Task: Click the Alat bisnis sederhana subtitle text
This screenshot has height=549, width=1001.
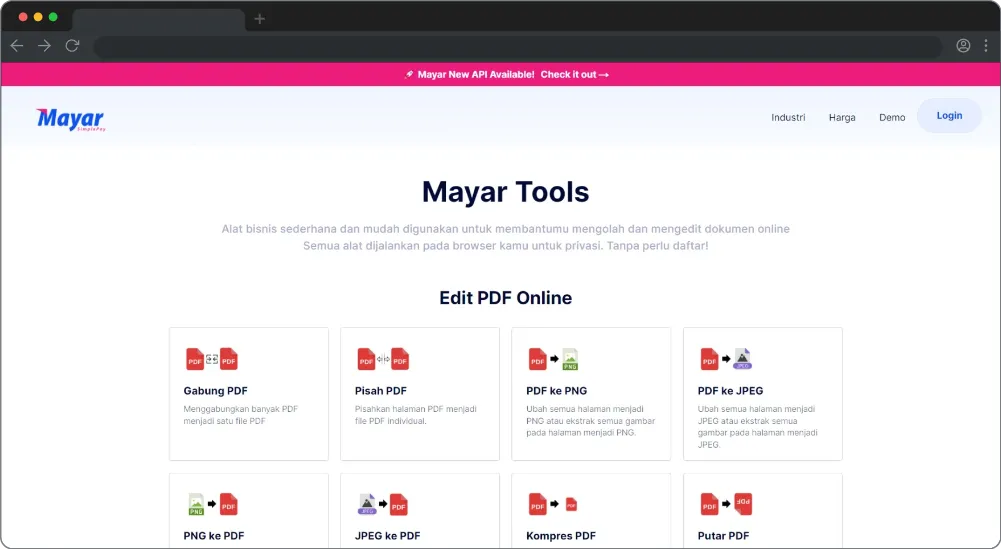Action: tap(506, 229)
